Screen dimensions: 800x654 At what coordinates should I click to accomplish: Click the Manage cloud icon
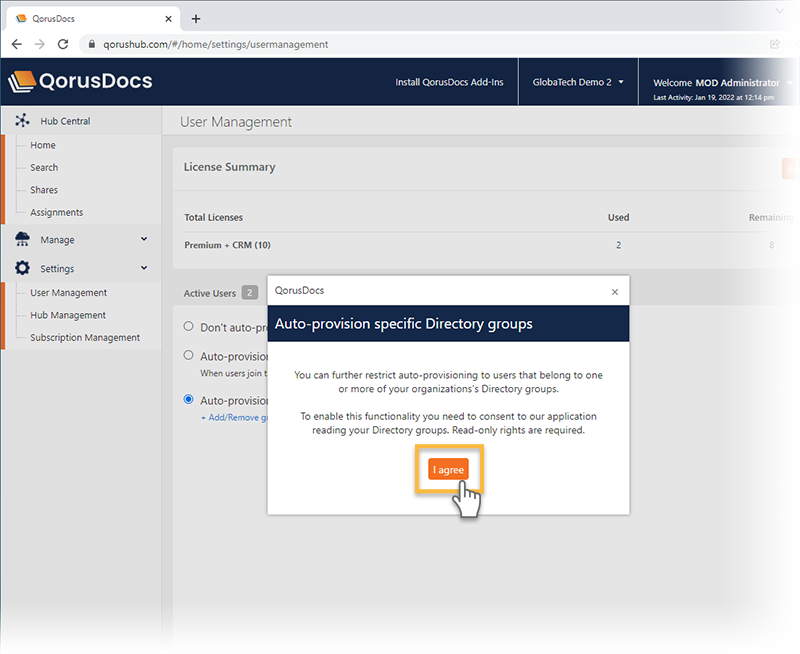click(22, 240)
